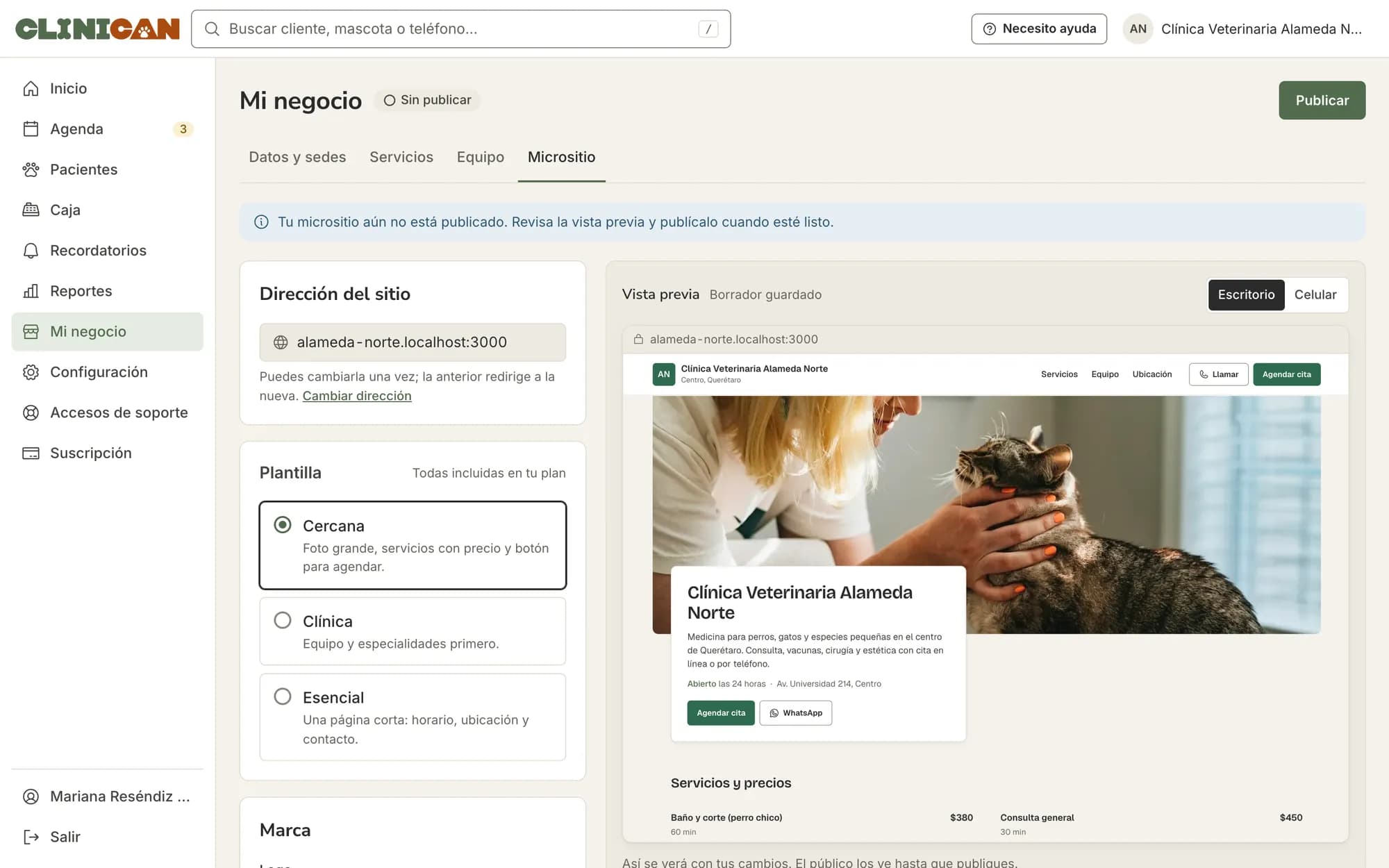
Task: Click the Reportes bar chart icon
Action: [31, 291]
